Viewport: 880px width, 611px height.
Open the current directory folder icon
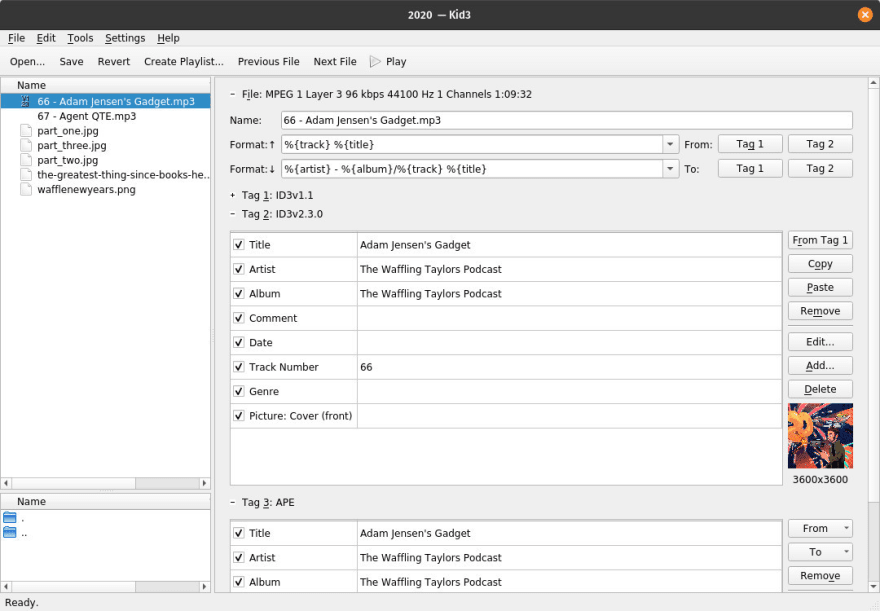tap(10, 517)
